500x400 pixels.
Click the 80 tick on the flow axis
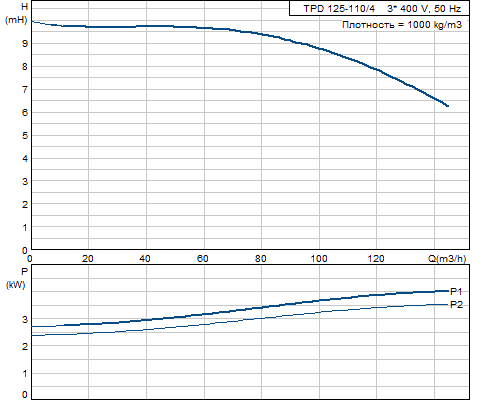point(260,259)
